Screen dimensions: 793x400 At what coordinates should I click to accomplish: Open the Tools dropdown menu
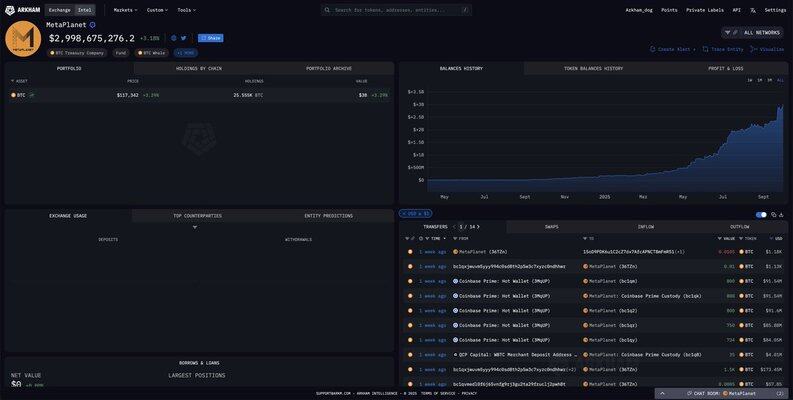[x=185, y=9]
